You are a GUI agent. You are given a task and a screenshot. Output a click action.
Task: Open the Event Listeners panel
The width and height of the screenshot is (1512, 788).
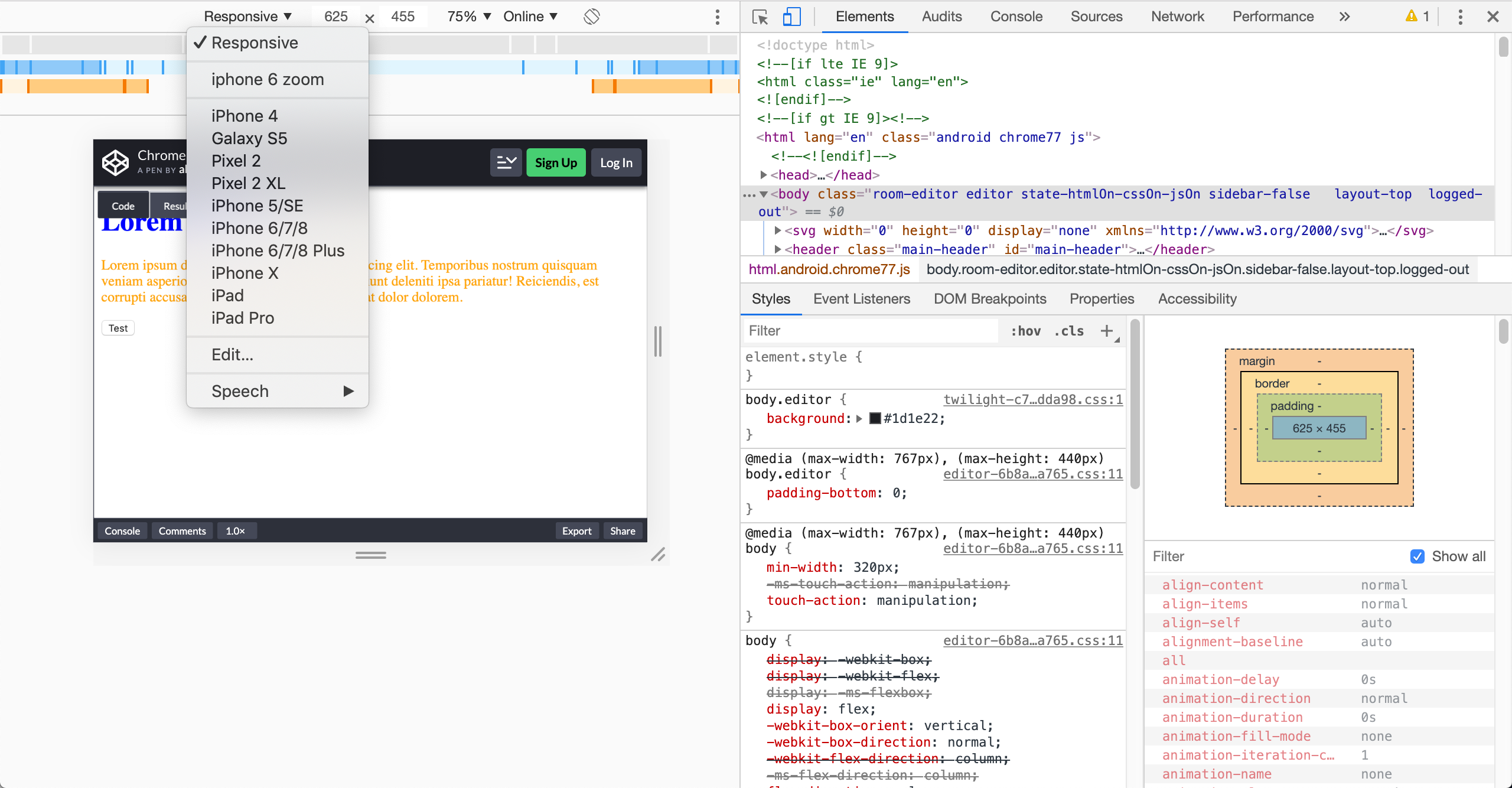861,299
